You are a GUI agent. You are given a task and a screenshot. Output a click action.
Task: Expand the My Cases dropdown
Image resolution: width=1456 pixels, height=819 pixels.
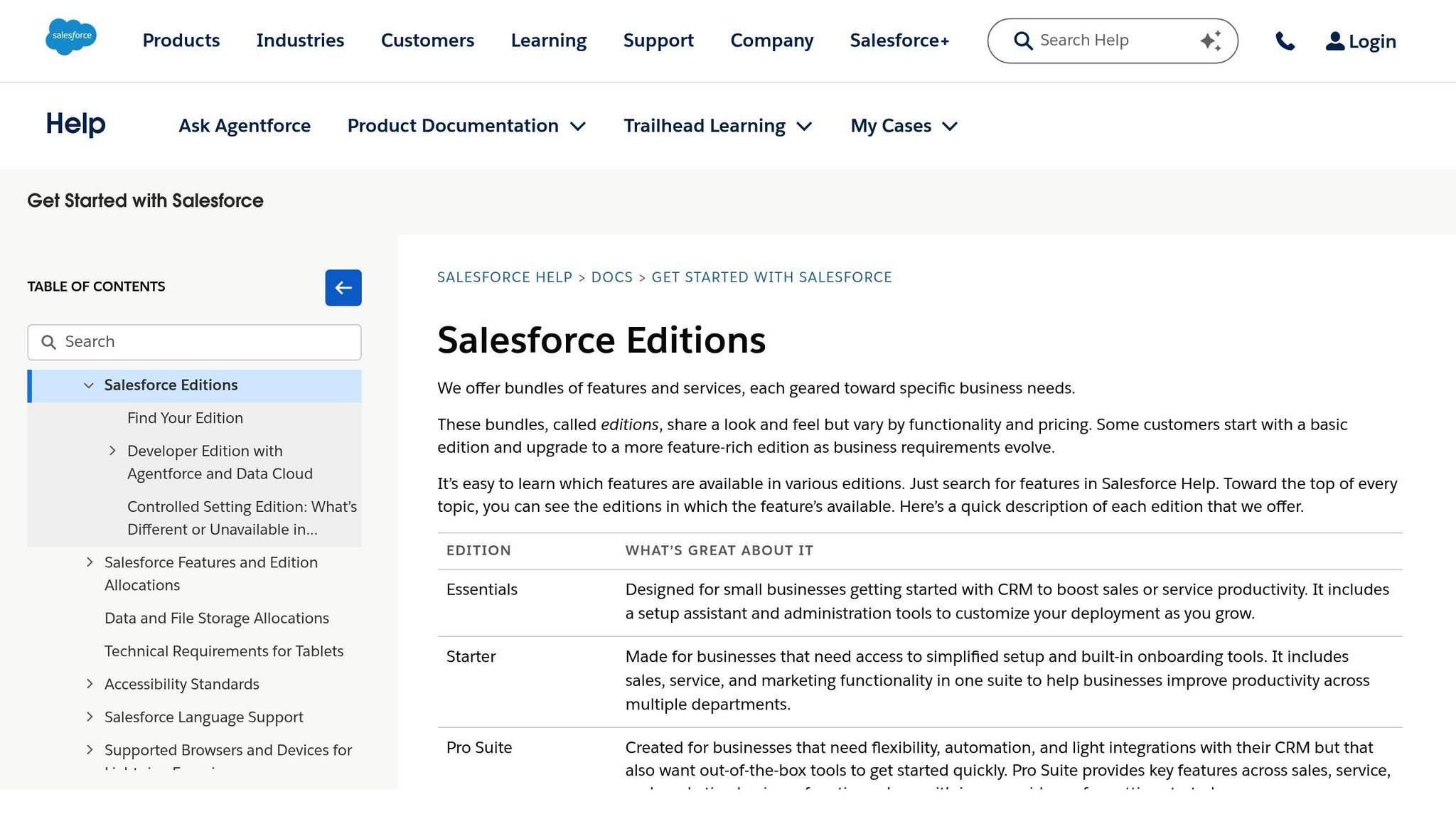(951, 126)
